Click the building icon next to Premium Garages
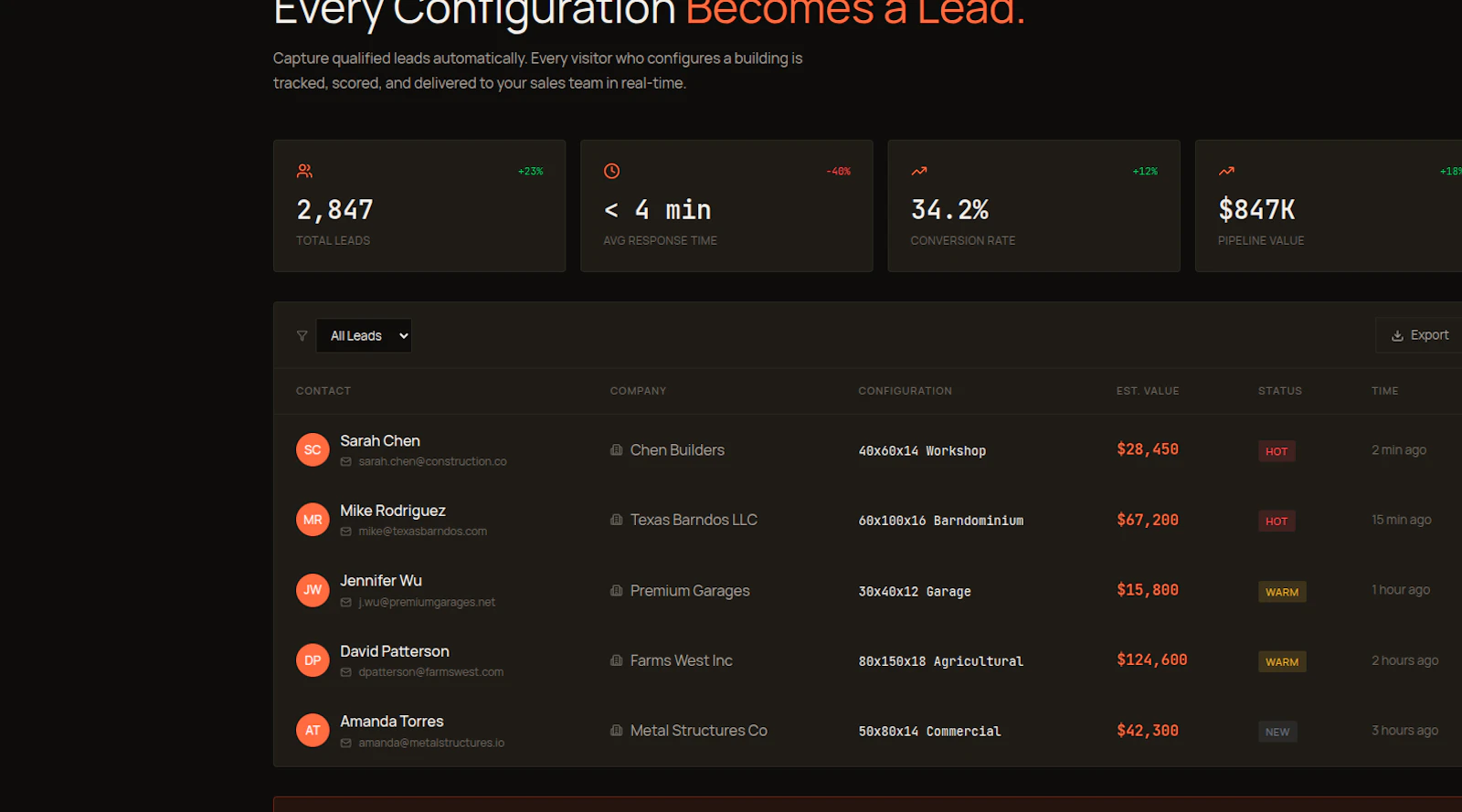This screenshot has width=1462, height=812. point(617,591)
